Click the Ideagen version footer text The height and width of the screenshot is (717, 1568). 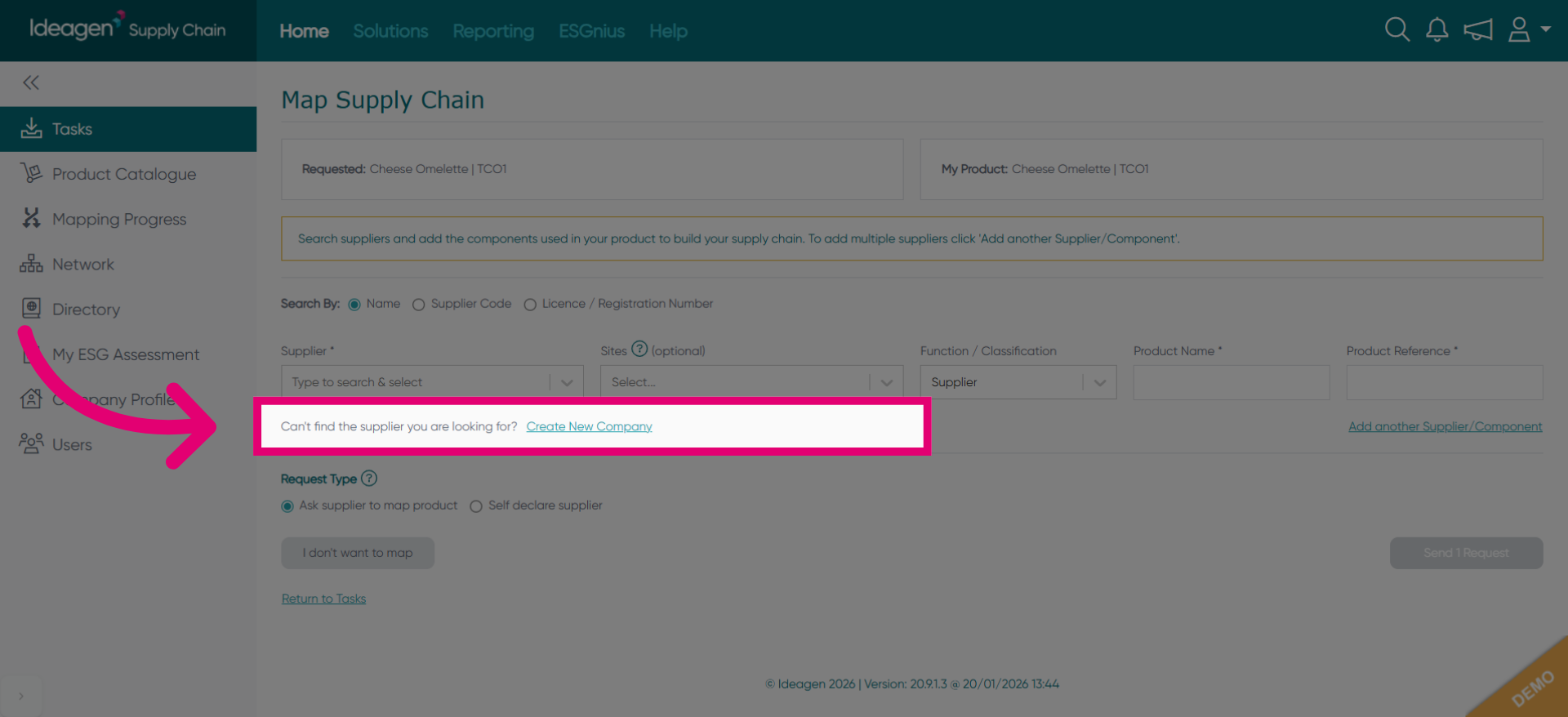pos(912,684)
